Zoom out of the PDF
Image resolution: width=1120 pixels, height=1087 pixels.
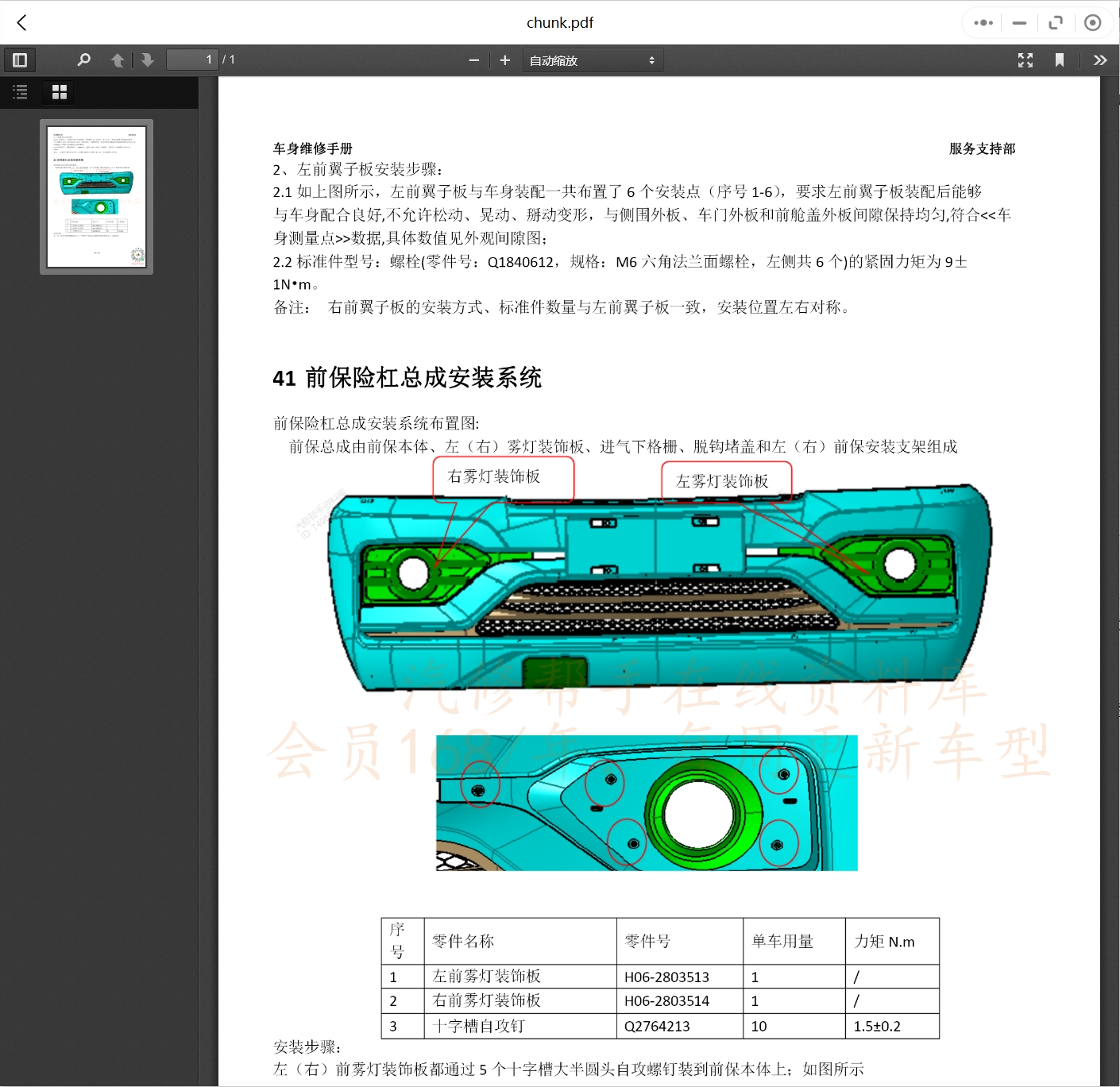(473, 60)
